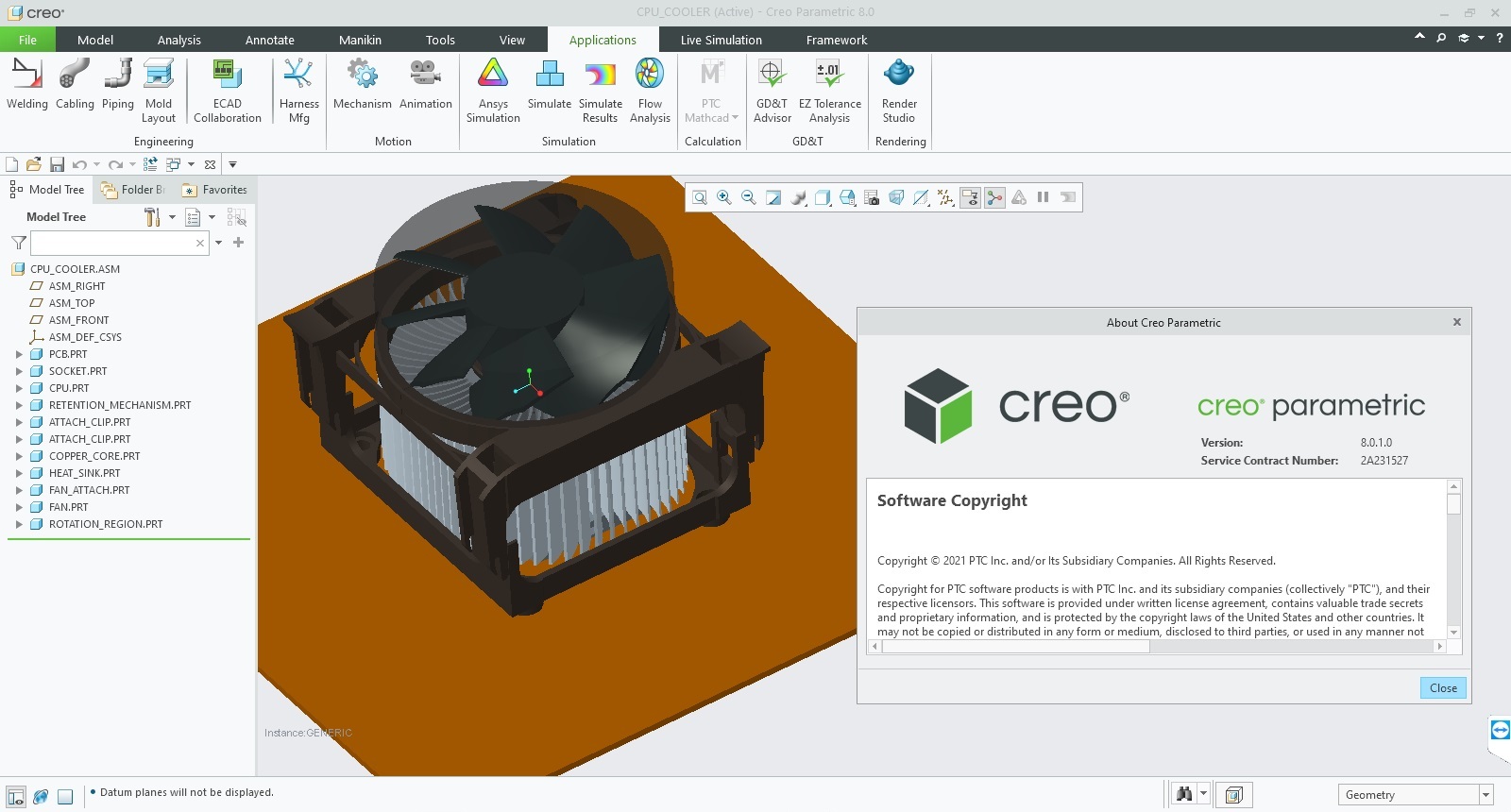1511x812 pixels.
Task: Click the View Manager icon
Action: tap(872, 197)
